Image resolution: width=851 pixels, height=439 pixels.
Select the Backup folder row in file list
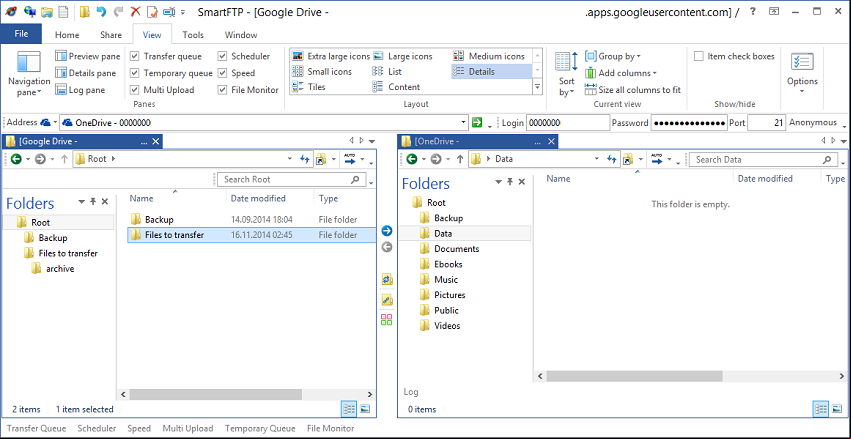click(251, 220)
